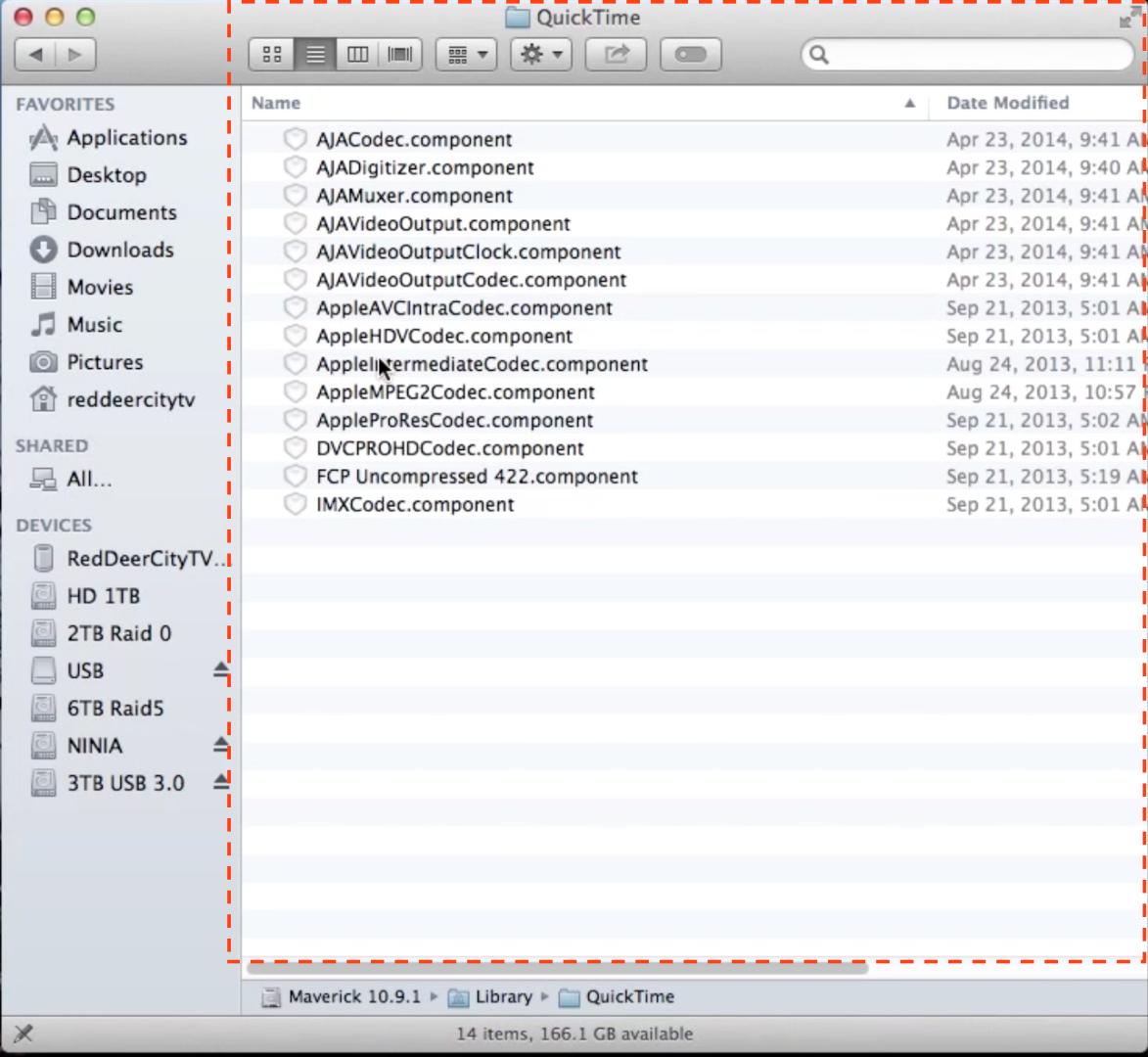
Task: Sort by the Date Modified column header
Action: [1037, 103]
